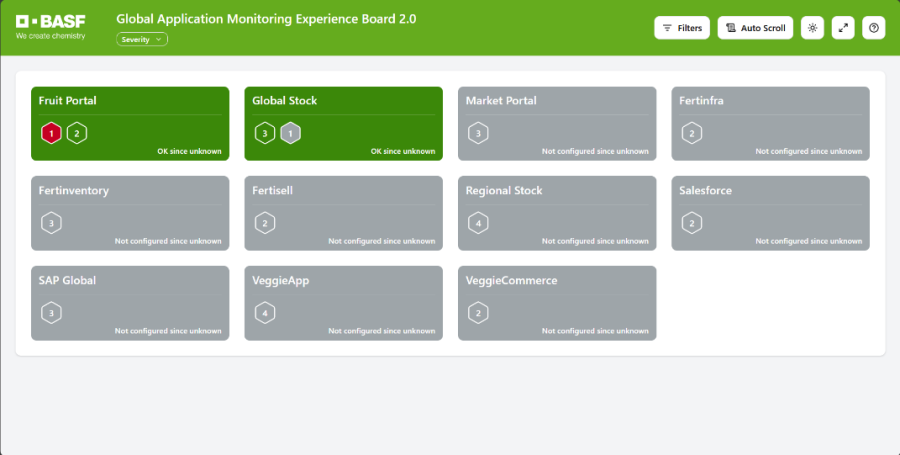
Task: Click 'Not configured since unknown' in Fertisell
Action: click(x=382, y=241)
